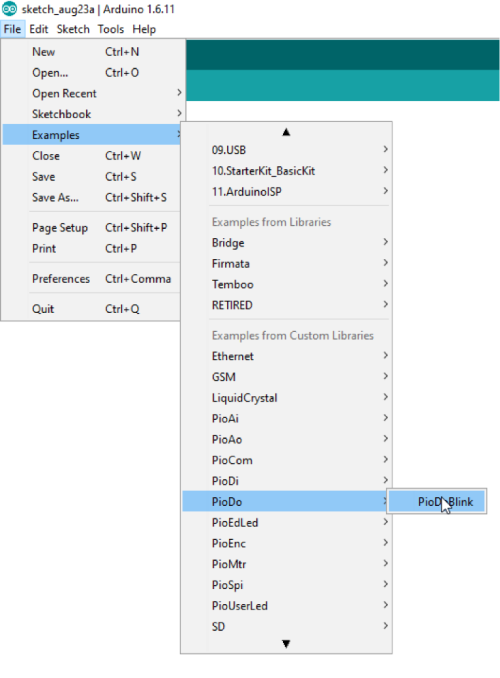This screenshot has width=500, height=678.
Task: Expand the PioSpi examples submenu
Action: (286, 585)
